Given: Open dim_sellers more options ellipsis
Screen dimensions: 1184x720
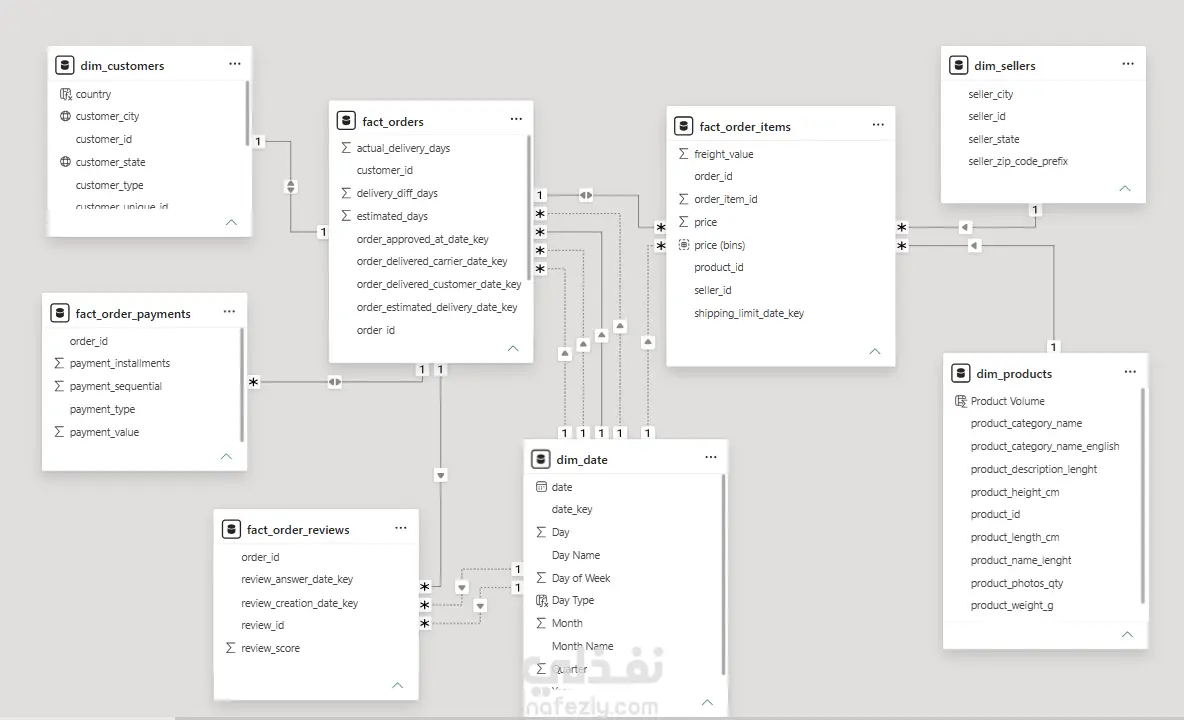Looking at the screenshot, I should click(1128, 64).
